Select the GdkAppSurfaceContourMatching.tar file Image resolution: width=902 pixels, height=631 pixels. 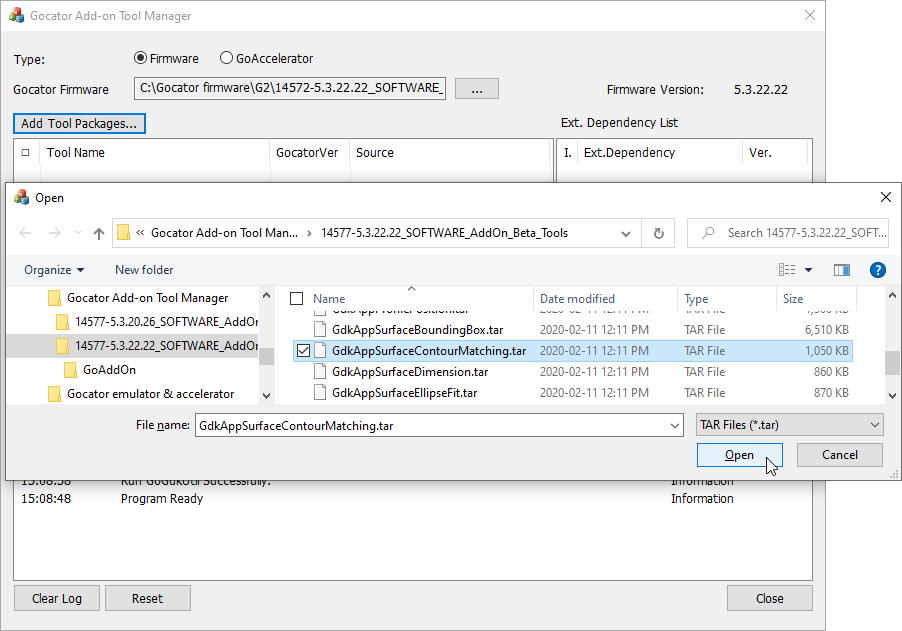tap(429, 351)
